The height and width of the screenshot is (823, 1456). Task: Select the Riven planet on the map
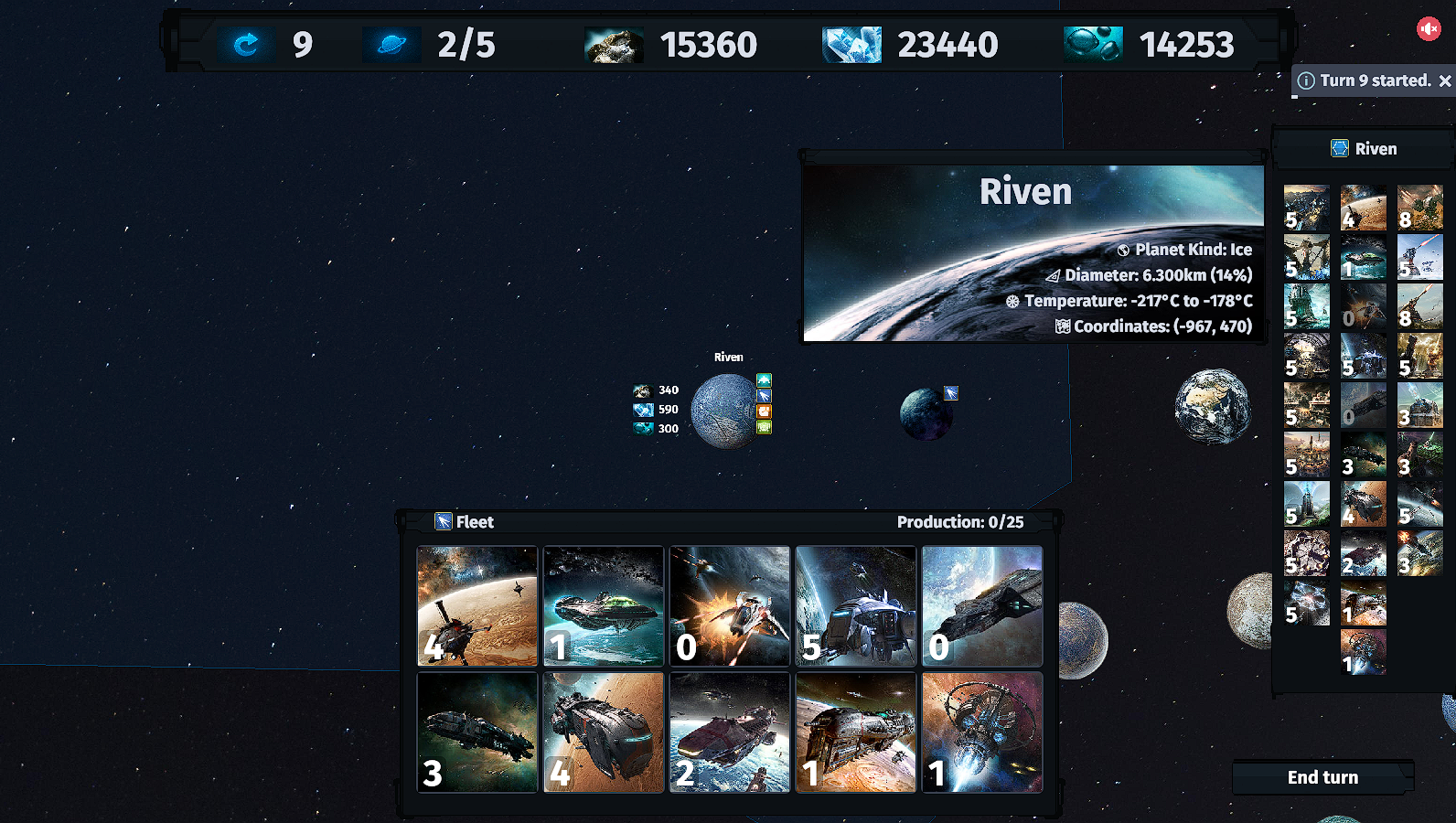pyautogui.click(x=725, y=411)
